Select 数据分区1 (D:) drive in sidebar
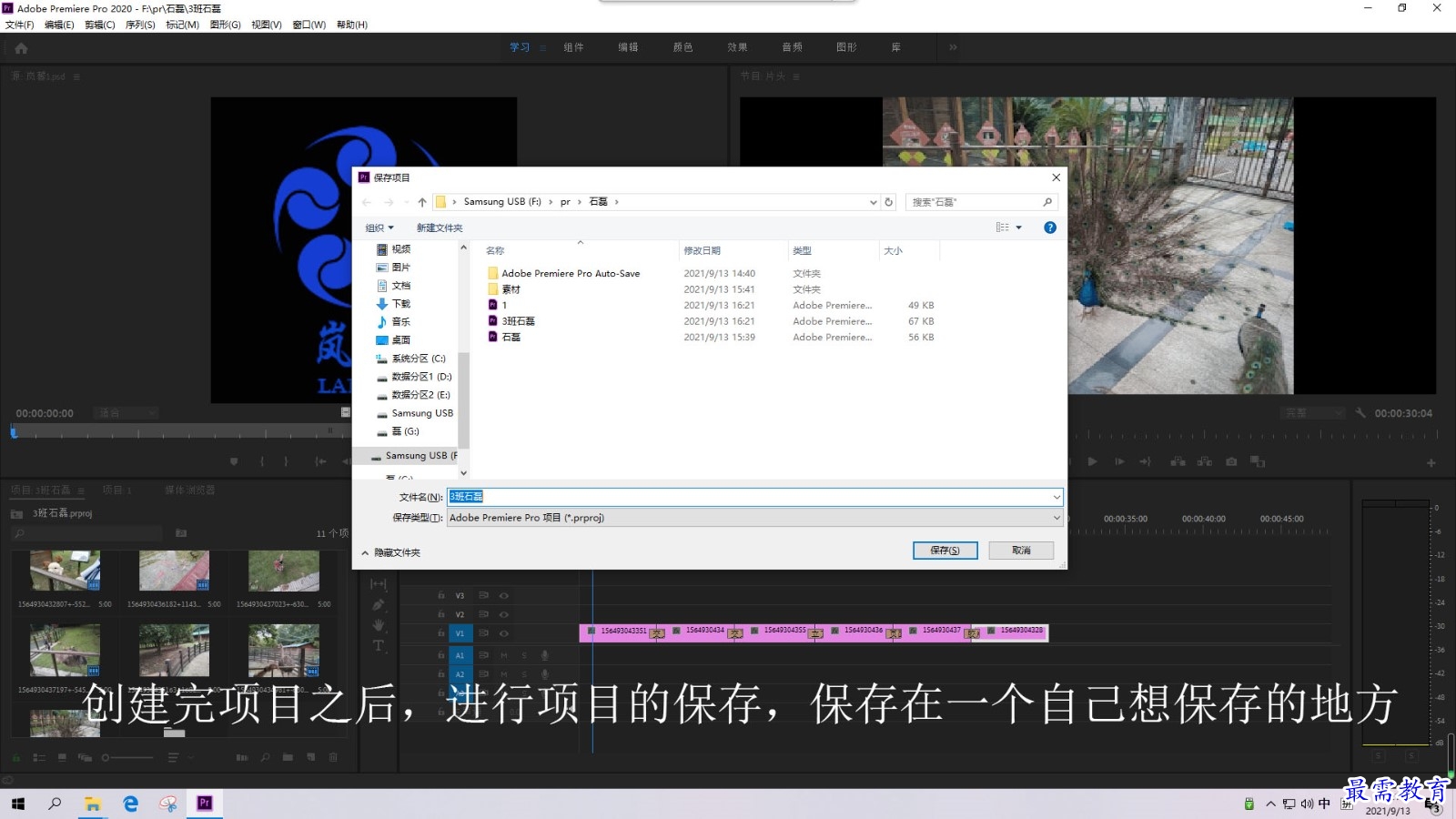Viewport: 1456px width, 819px height. click(414, 377)
